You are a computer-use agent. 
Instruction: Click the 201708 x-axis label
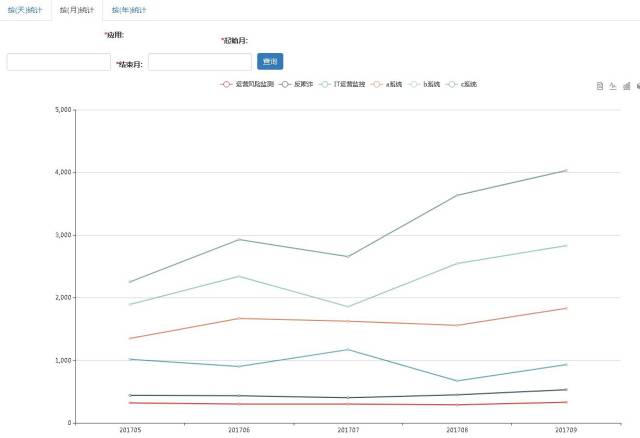pyautogui.click(x=457, y=430)
